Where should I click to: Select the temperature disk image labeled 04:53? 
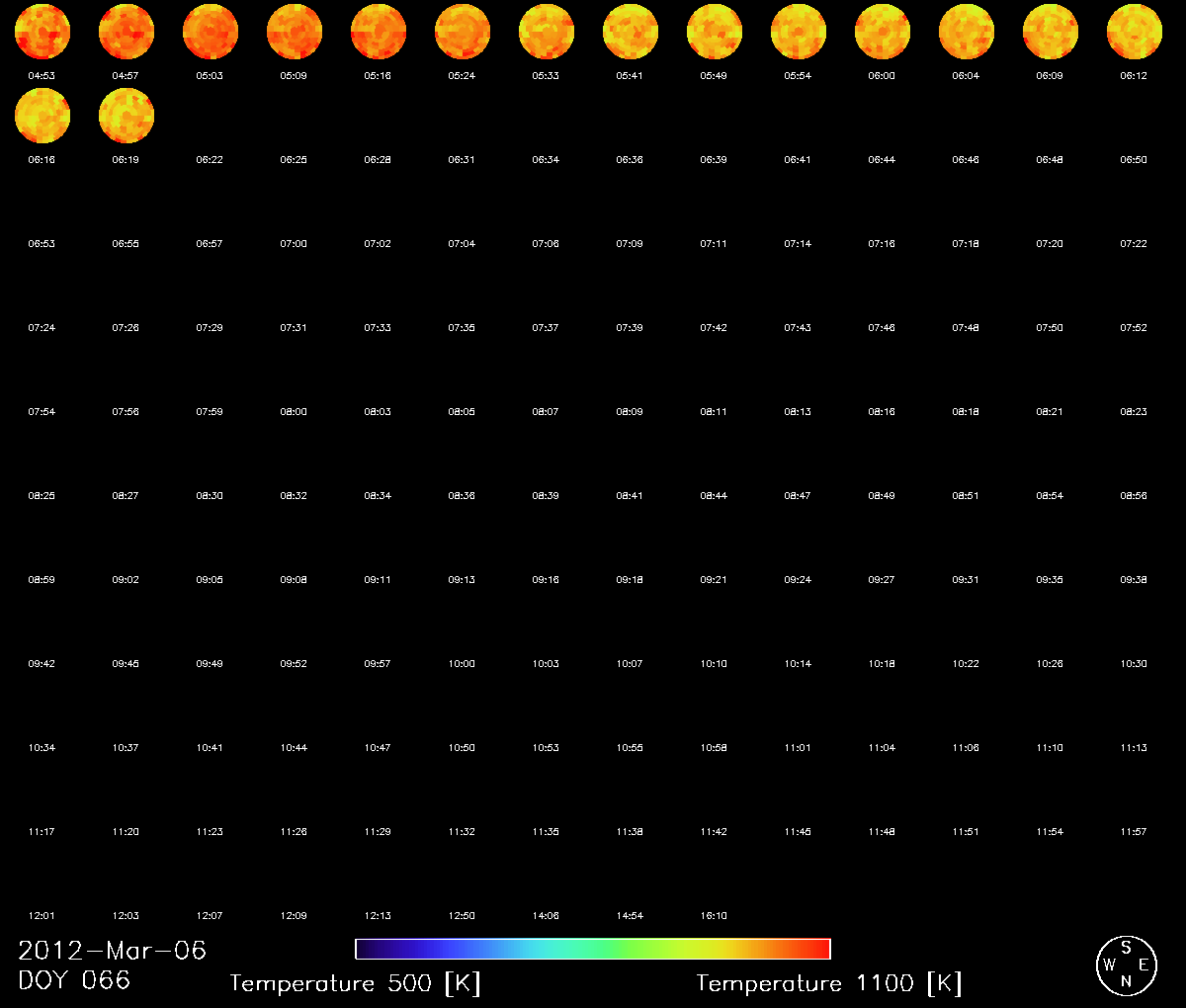coord(42,32)
